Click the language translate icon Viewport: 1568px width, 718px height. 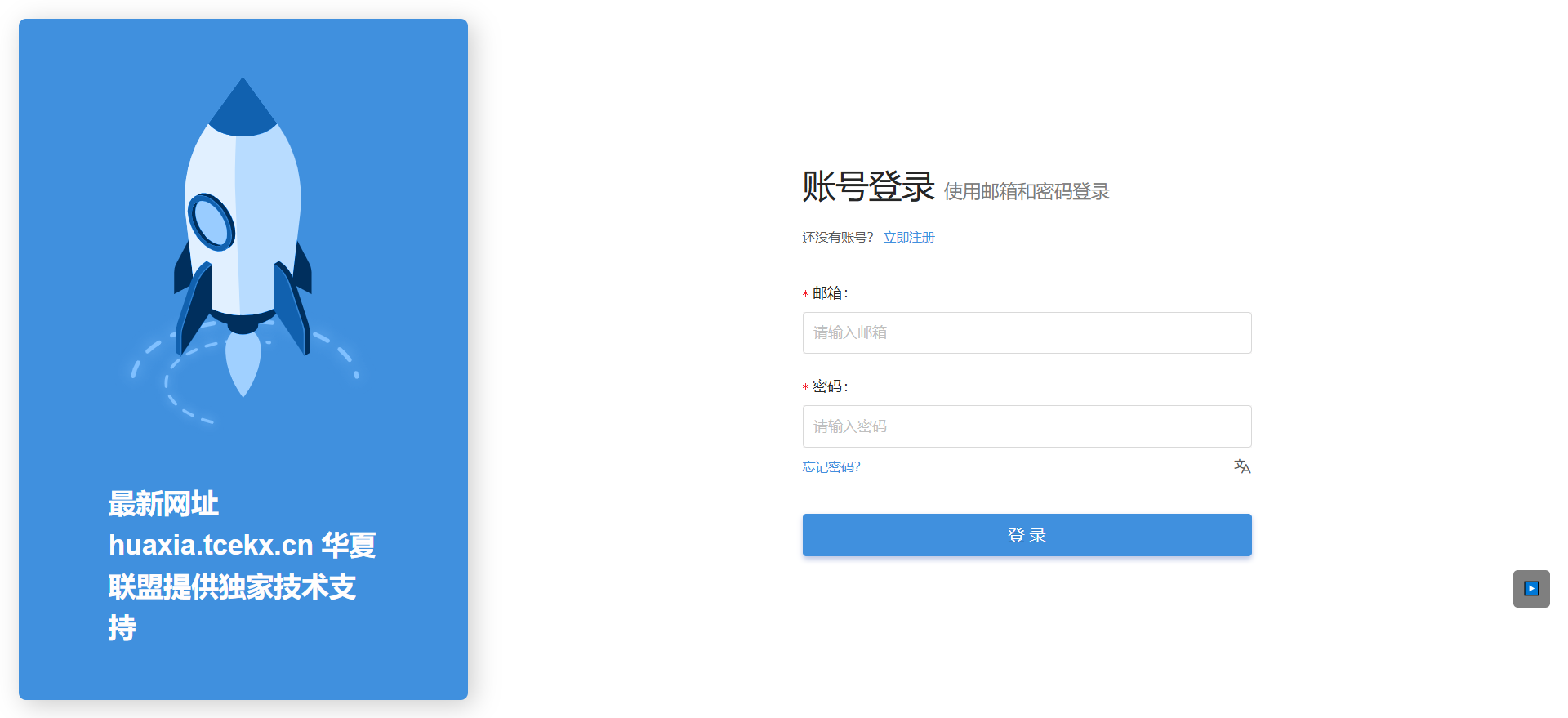tap(1241, 466)
